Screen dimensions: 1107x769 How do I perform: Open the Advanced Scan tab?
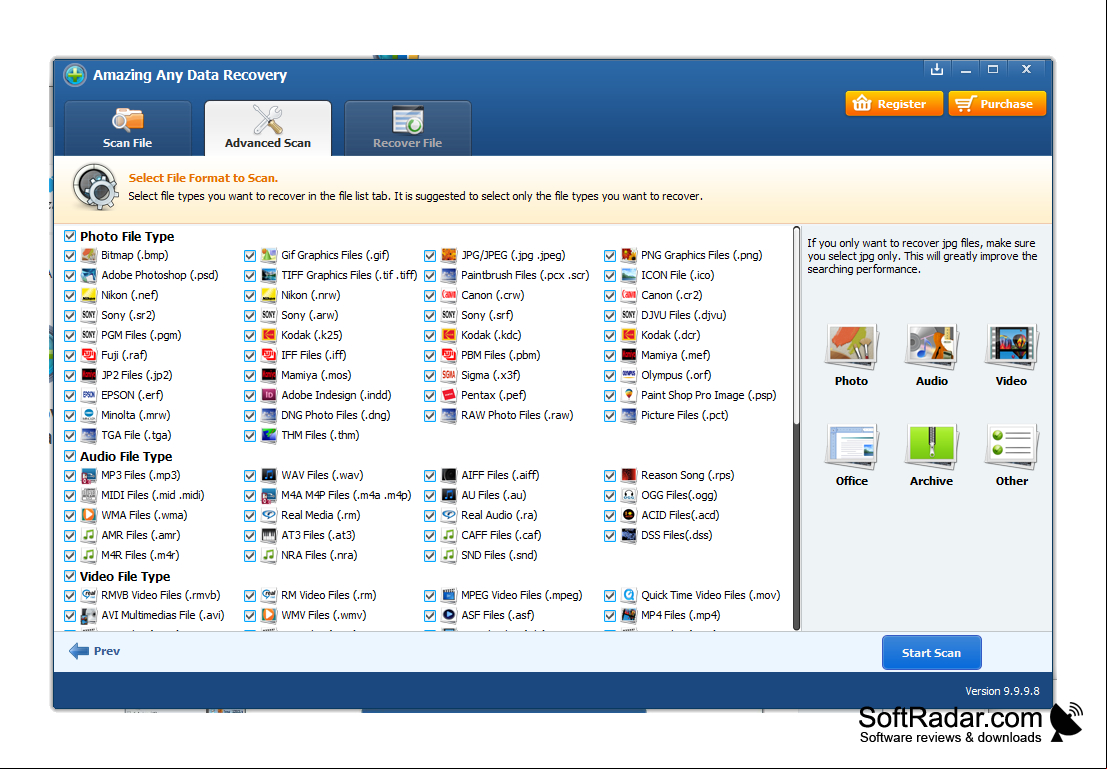coord(268,129)
